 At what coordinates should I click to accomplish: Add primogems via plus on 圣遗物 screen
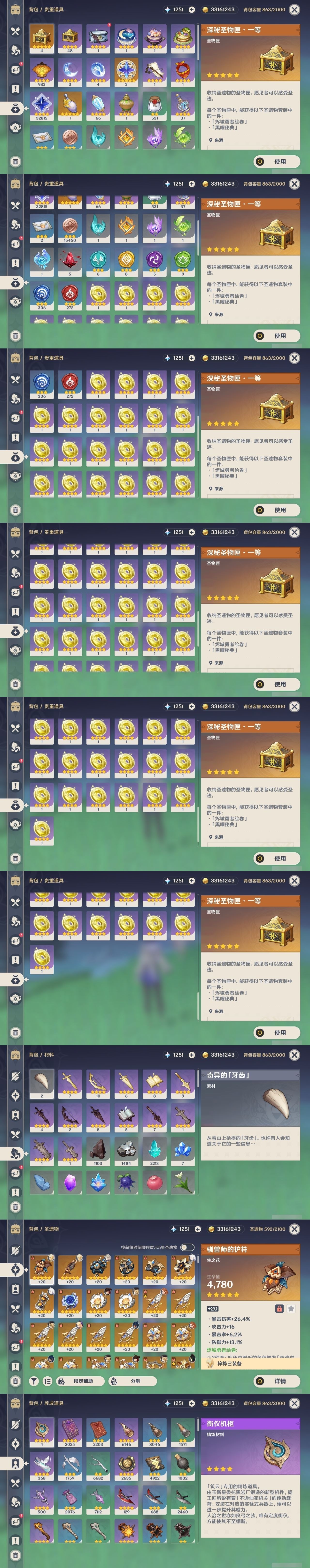[x=197, y=1229]
